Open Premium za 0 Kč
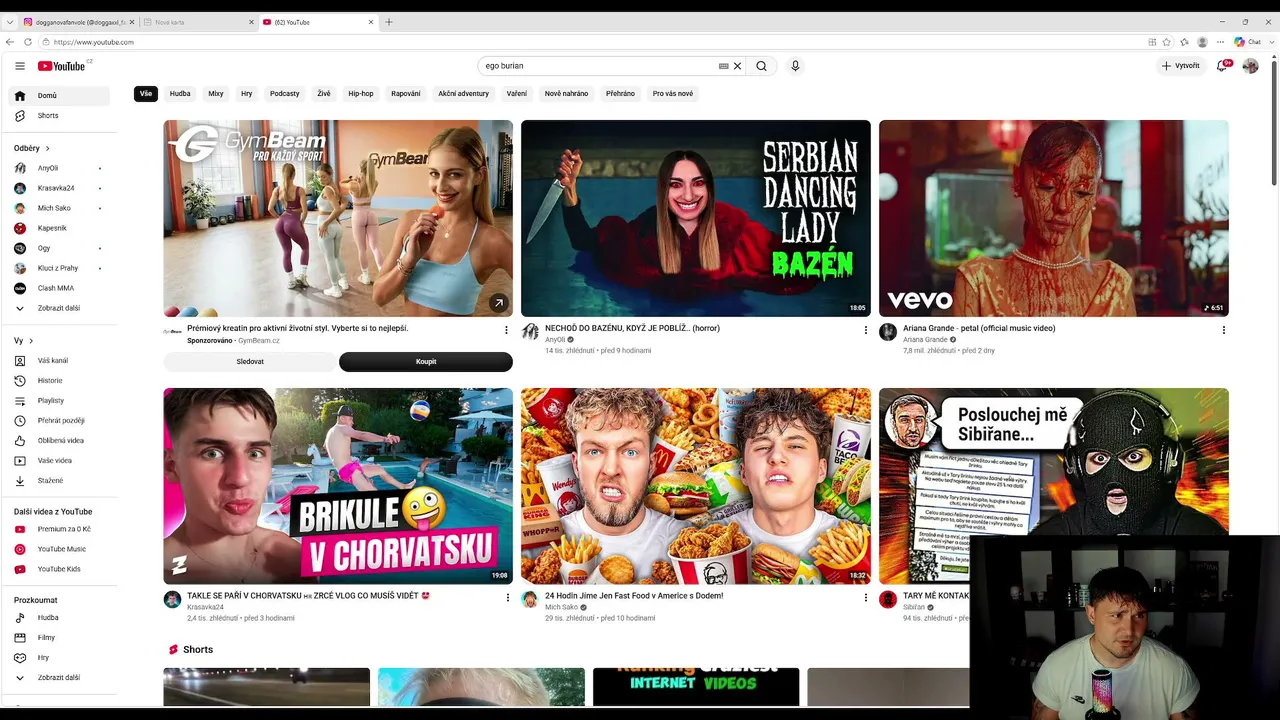1280x720 pixels. [x=60, y=529]
